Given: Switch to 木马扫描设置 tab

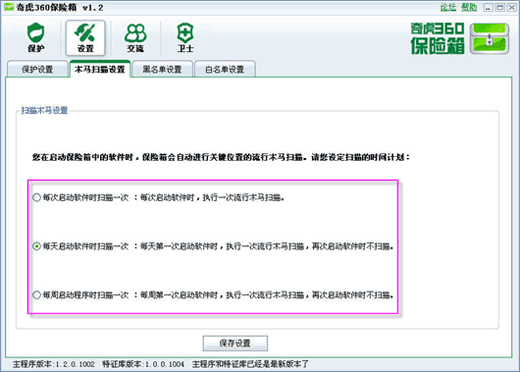Looking at the screenshot, I should 100,69.
